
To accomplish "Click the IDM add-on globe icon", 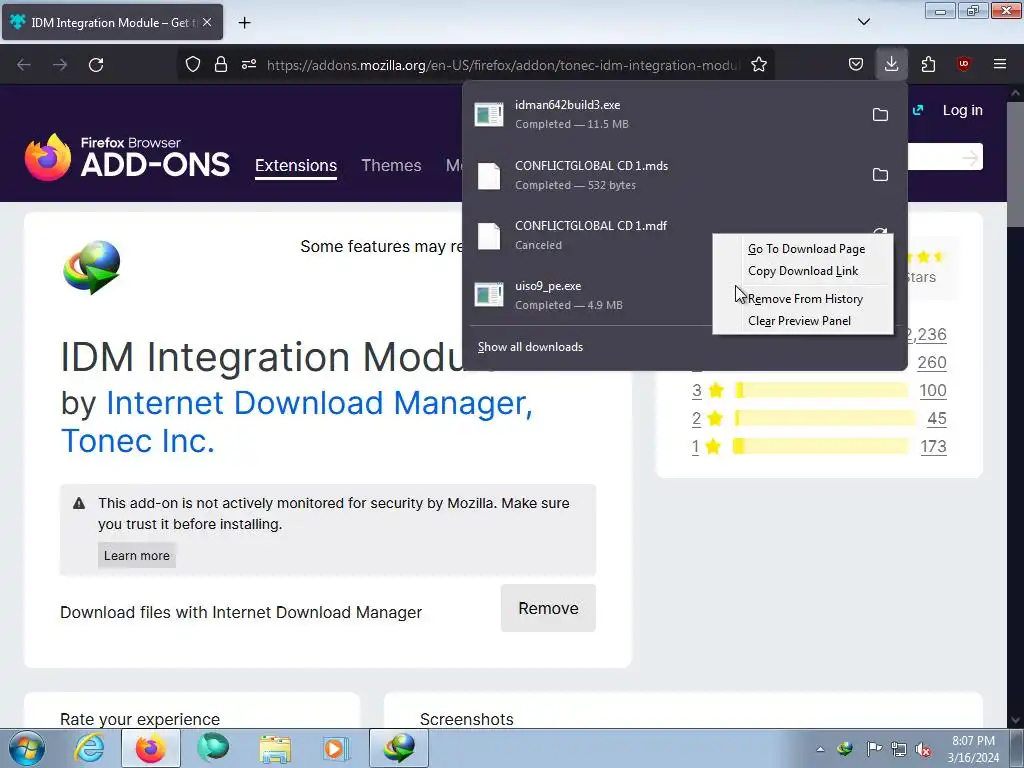I will [x=91, y=267].
